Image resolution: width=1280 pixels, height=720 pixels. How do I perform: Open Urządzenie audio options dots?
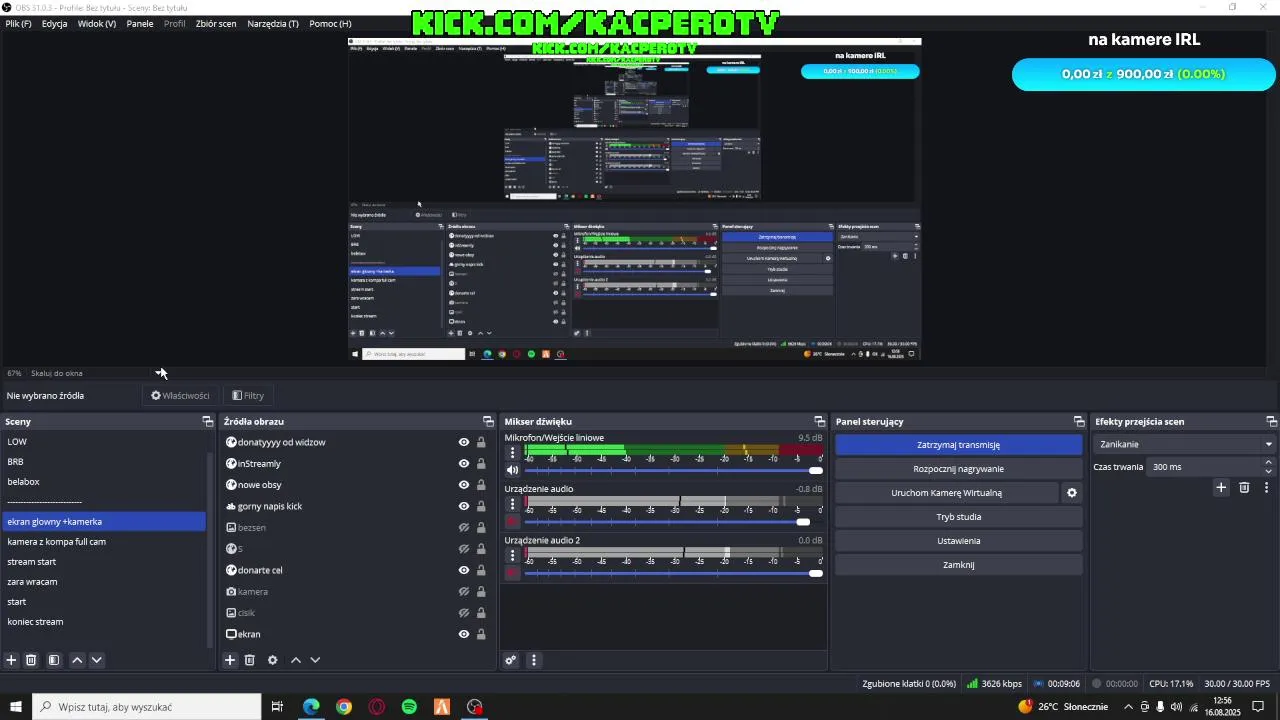[x=513, y=504]
